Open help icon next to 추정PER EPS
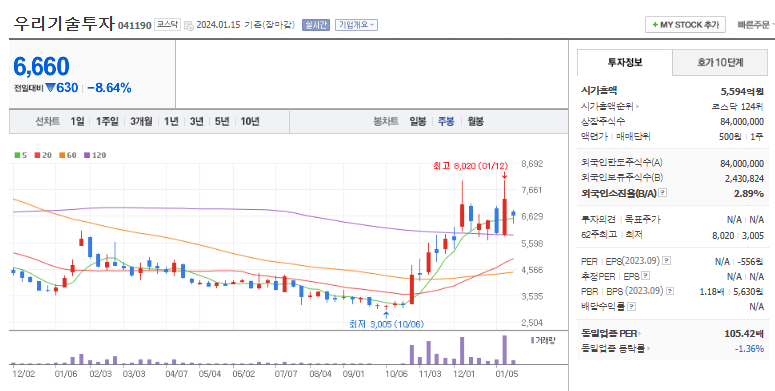 point(646,276)
